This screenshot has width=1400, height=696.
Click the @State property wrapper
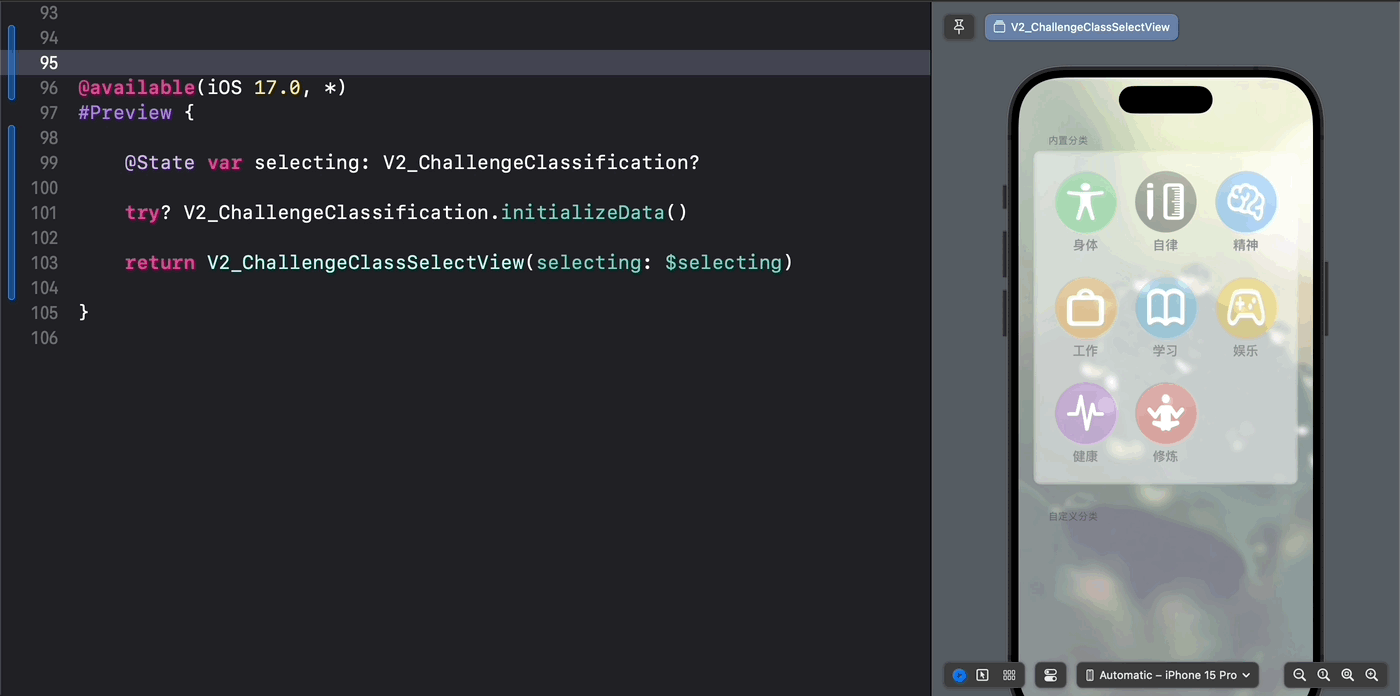(x=160, y=163)
